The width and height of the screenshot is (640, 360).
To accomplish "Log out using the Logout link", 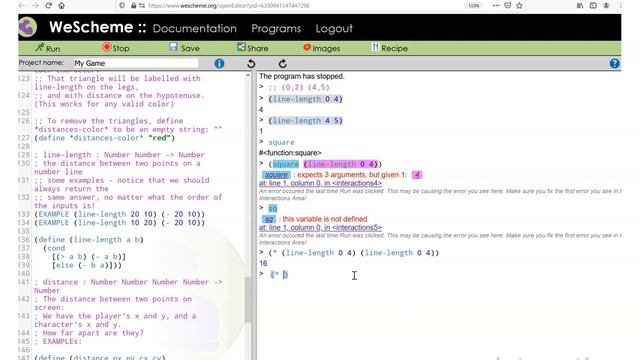I will (x=334, y=29).
